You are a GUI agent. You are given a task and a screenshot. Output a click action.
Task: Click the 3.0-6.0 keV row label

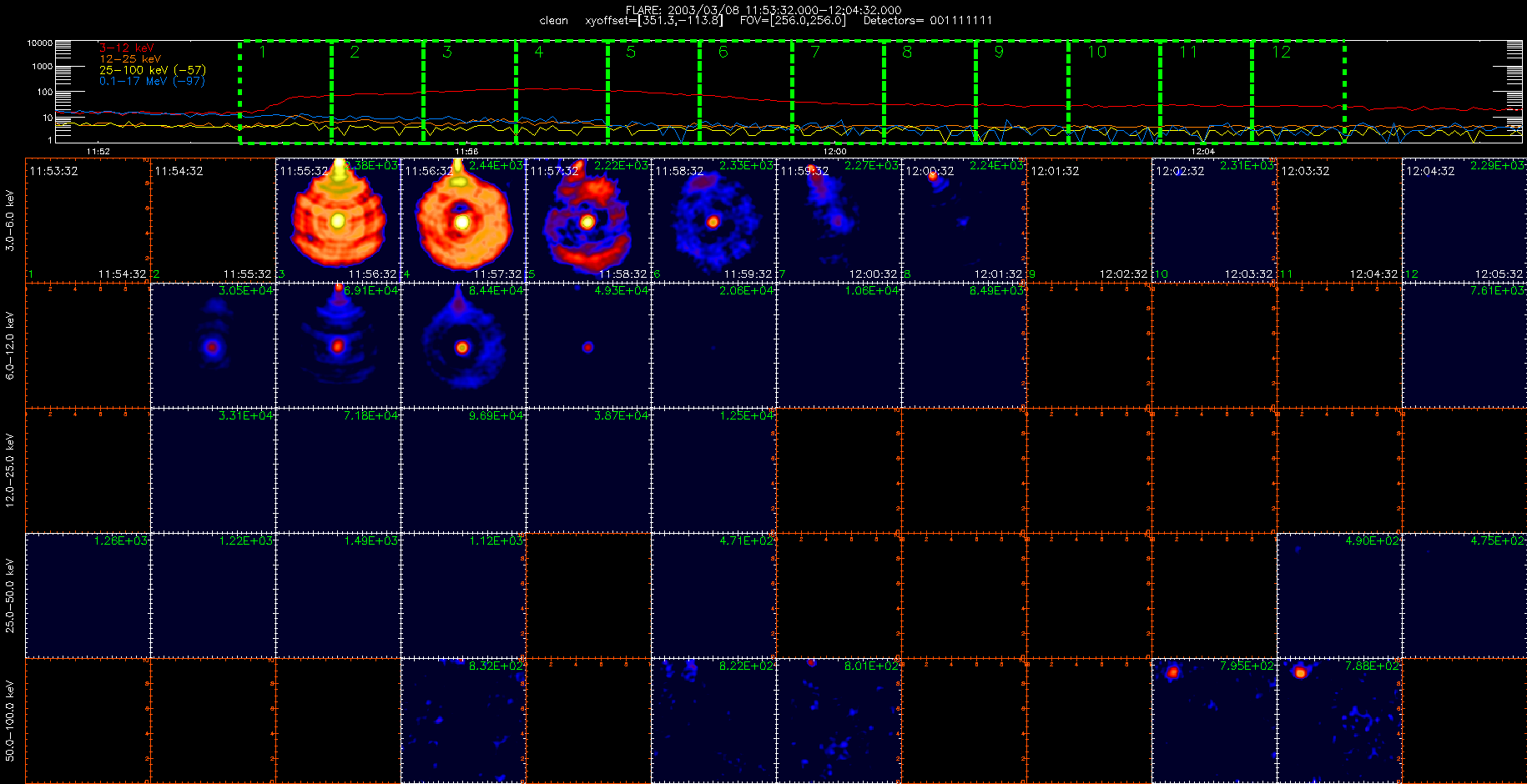tap(10, 220)
